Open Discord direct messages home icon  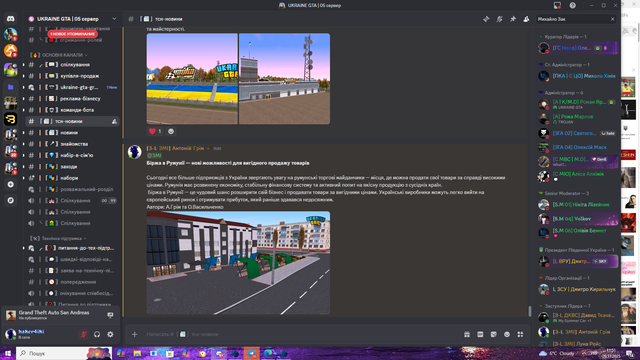(x=11, y=19)
